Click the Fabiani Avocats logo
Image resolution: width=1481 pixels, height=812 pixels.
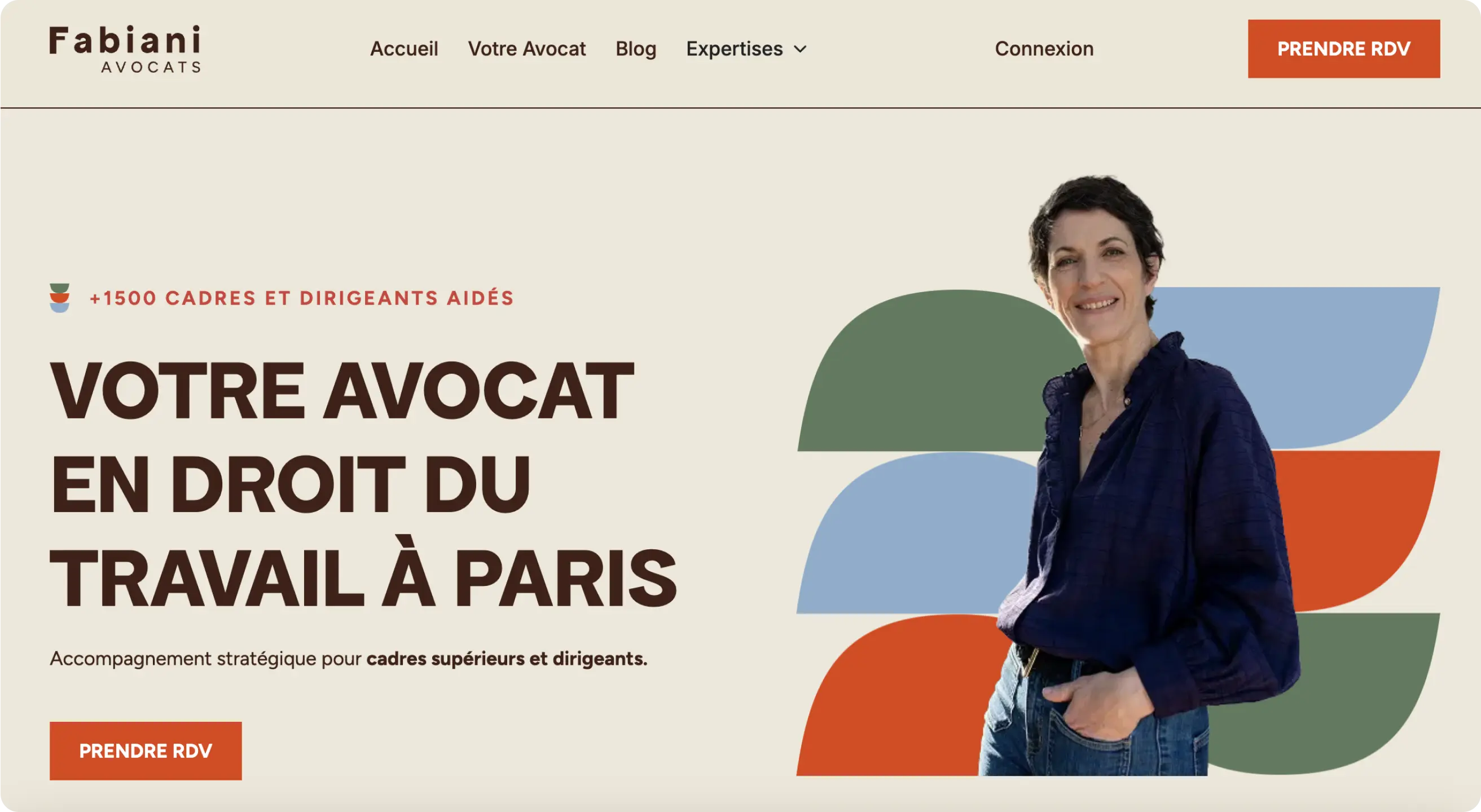point(125,49)
